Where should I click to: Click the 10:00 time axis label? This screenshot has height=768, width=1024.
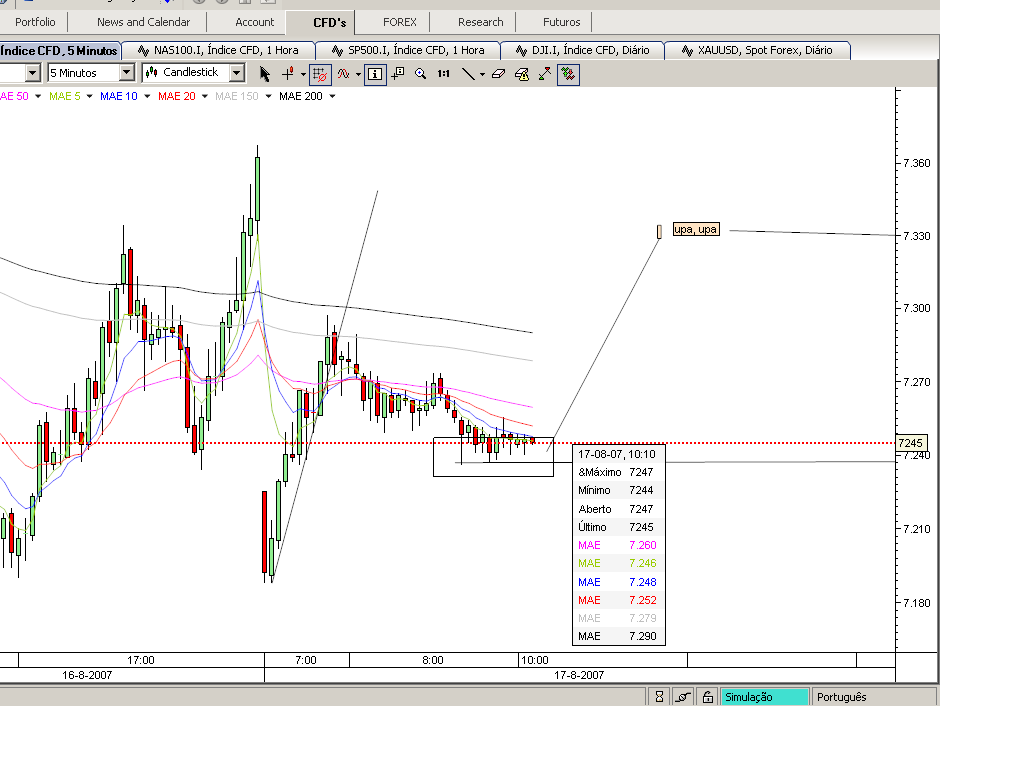[x=535, y=660]
